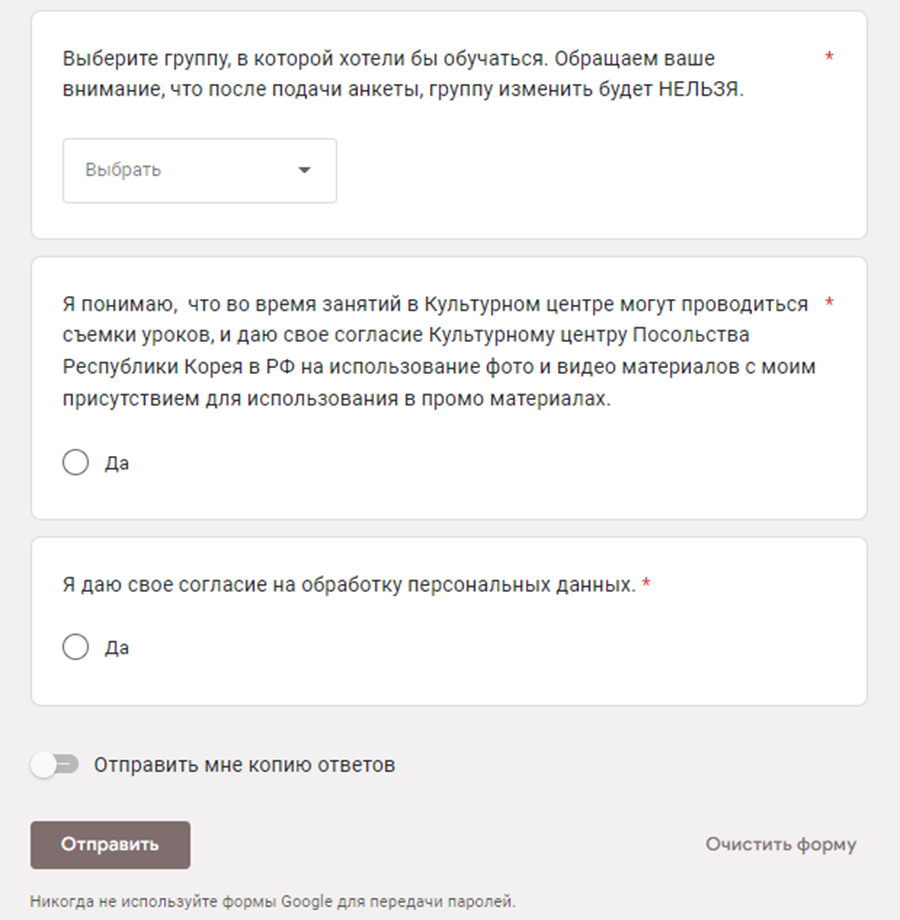Image resolution: width=900 pixels, height=920 pixels.
Task: Toggle "Отправить мне копию ответов" switch
Action: click(x=54, y=765)
